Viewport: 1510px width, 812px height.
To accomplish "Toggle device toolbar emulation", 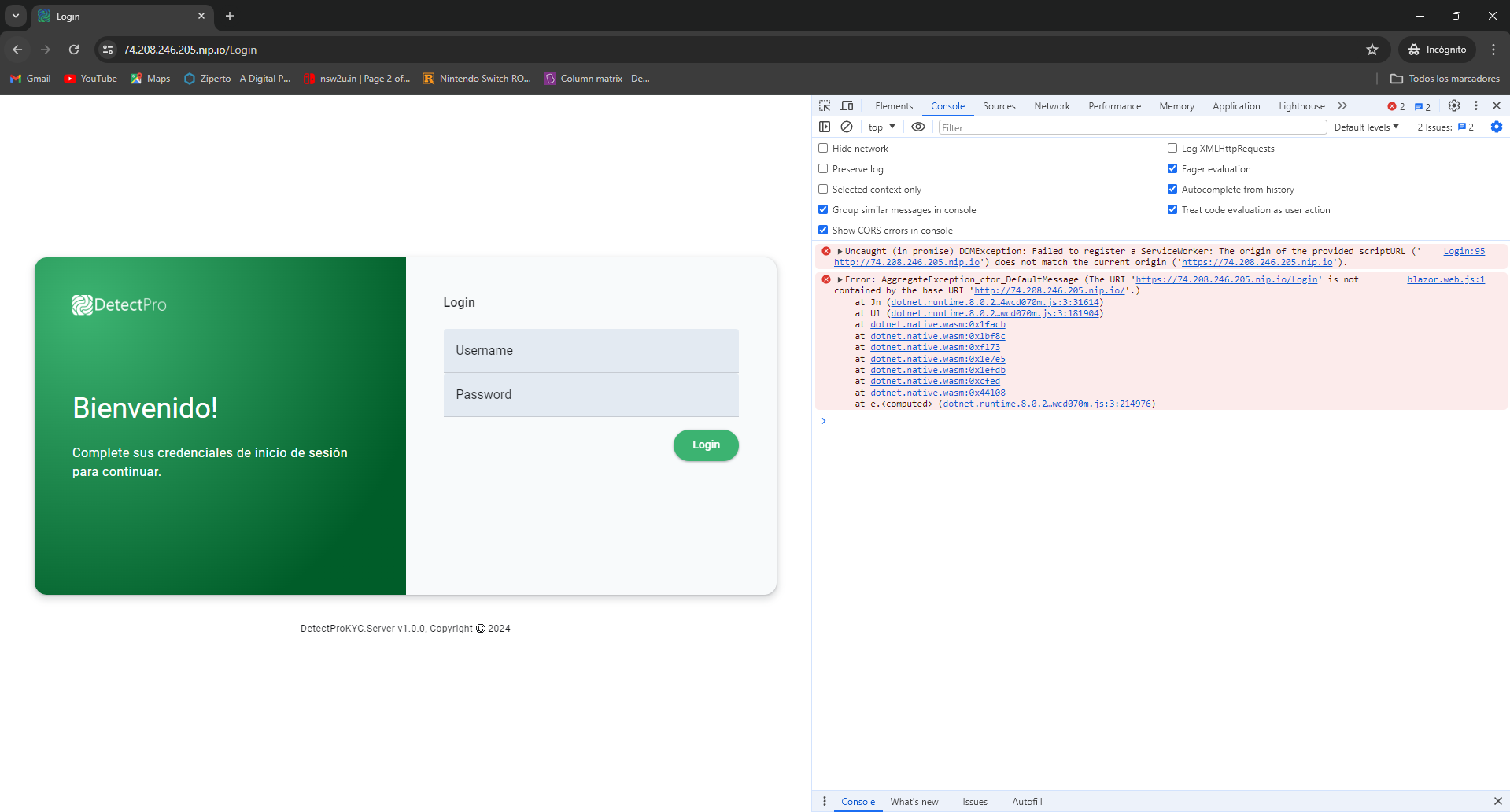I will [x=847, y=105].
